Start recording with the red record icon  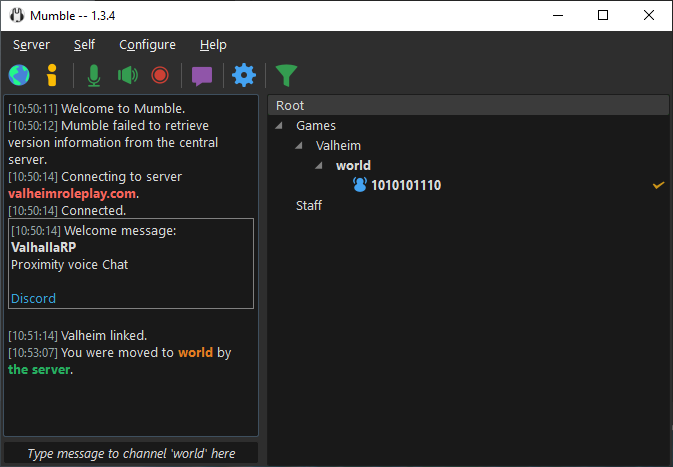[x=160, y=76]
